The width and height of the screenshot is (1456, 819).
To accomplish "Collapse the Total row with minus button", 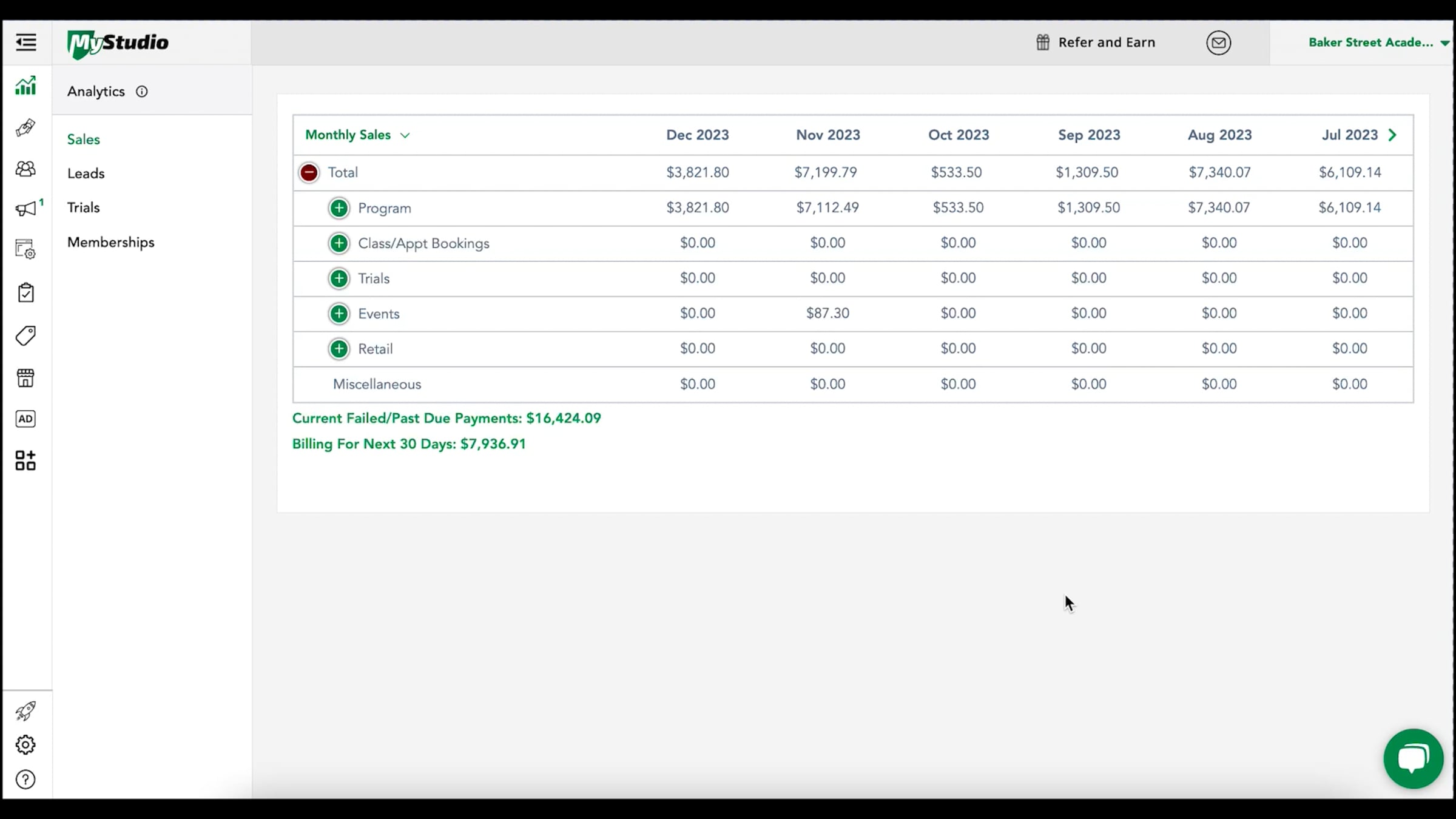I will tap(309, 172).
